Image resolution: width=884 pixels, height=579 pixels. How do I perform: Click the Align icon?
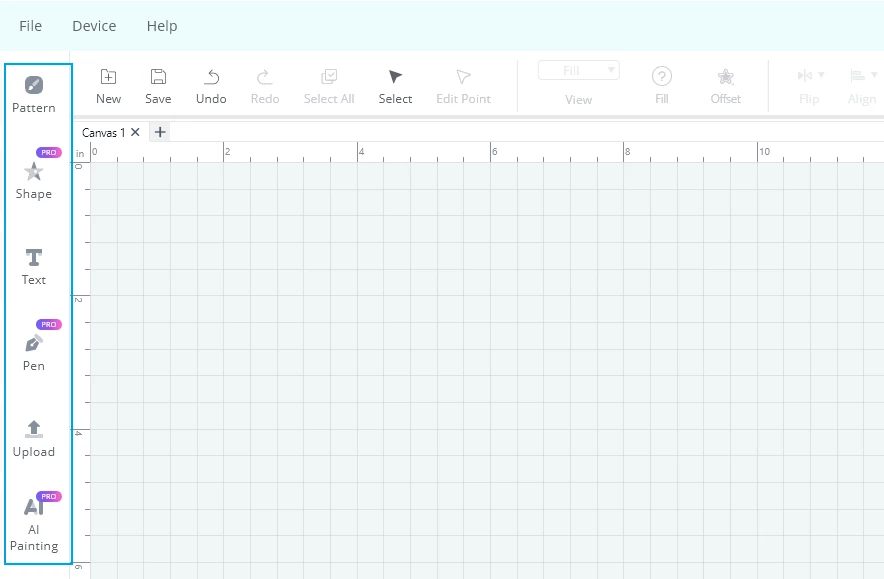(x=857, y=76)
